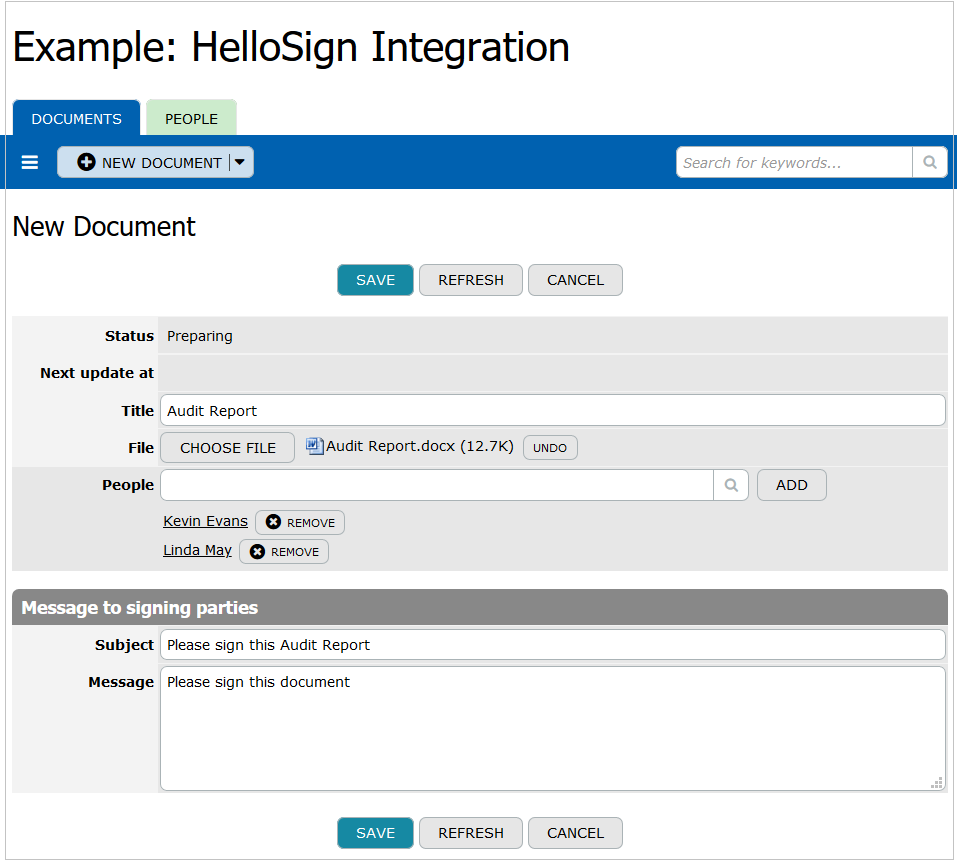
Task: Click the People lookup magnifier icon
Action: pos(731,485)
